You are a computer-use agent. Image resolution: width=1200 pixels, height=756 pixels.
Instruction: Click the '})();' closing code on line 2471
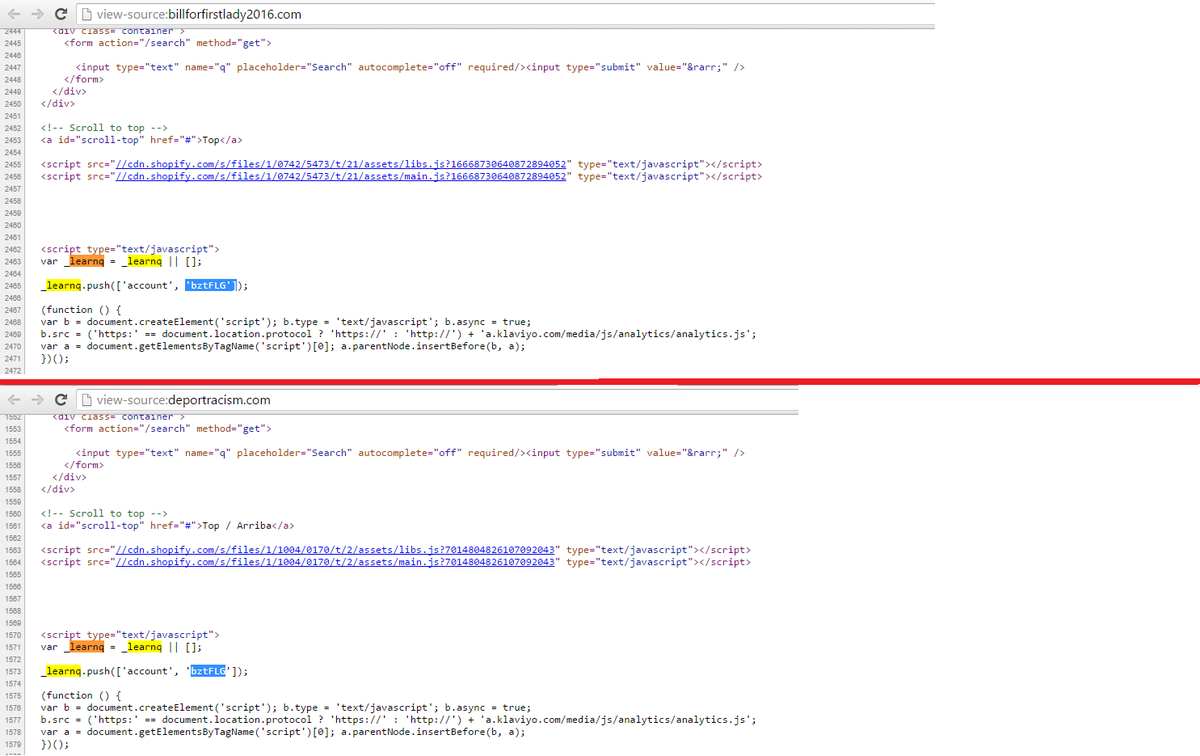pyautogui.click(x=55, y=358)
